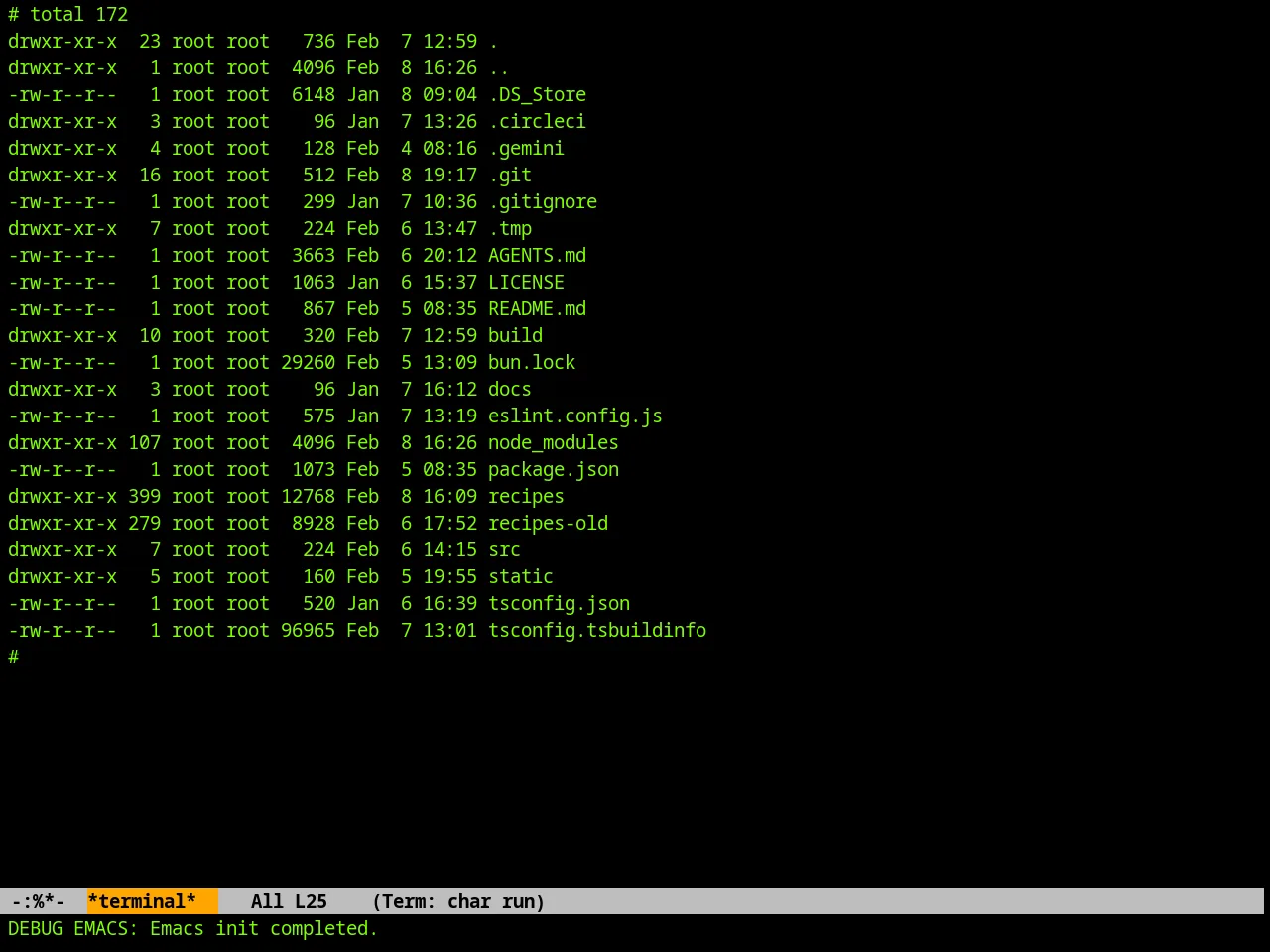Image resolution: width=1270 pixels, height=952 pixels.
Task: Click the total 172 header line
Action: [x=68, y=14]
